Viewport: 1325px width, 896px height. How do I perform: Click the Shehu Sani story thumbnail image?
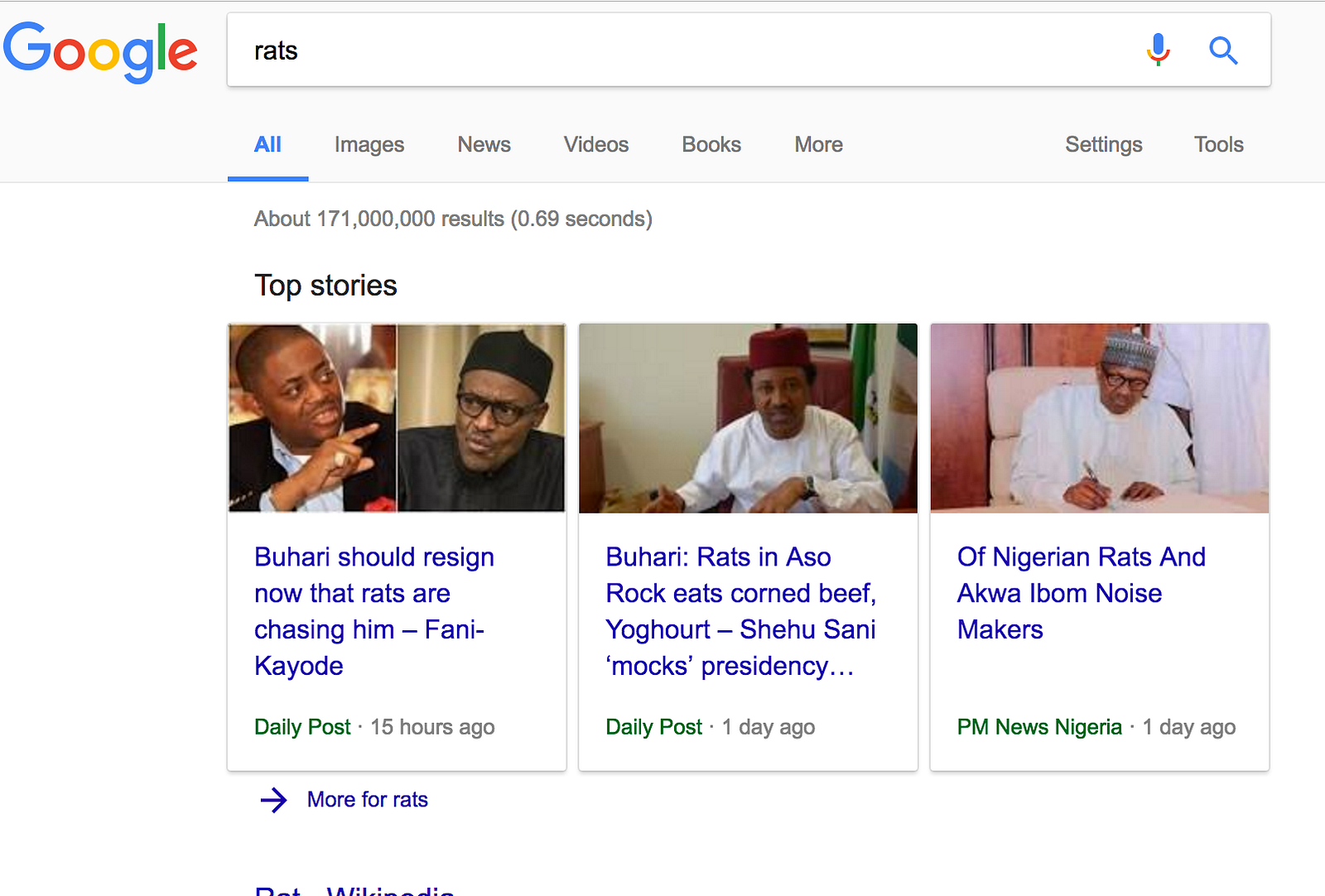(748, 418)
